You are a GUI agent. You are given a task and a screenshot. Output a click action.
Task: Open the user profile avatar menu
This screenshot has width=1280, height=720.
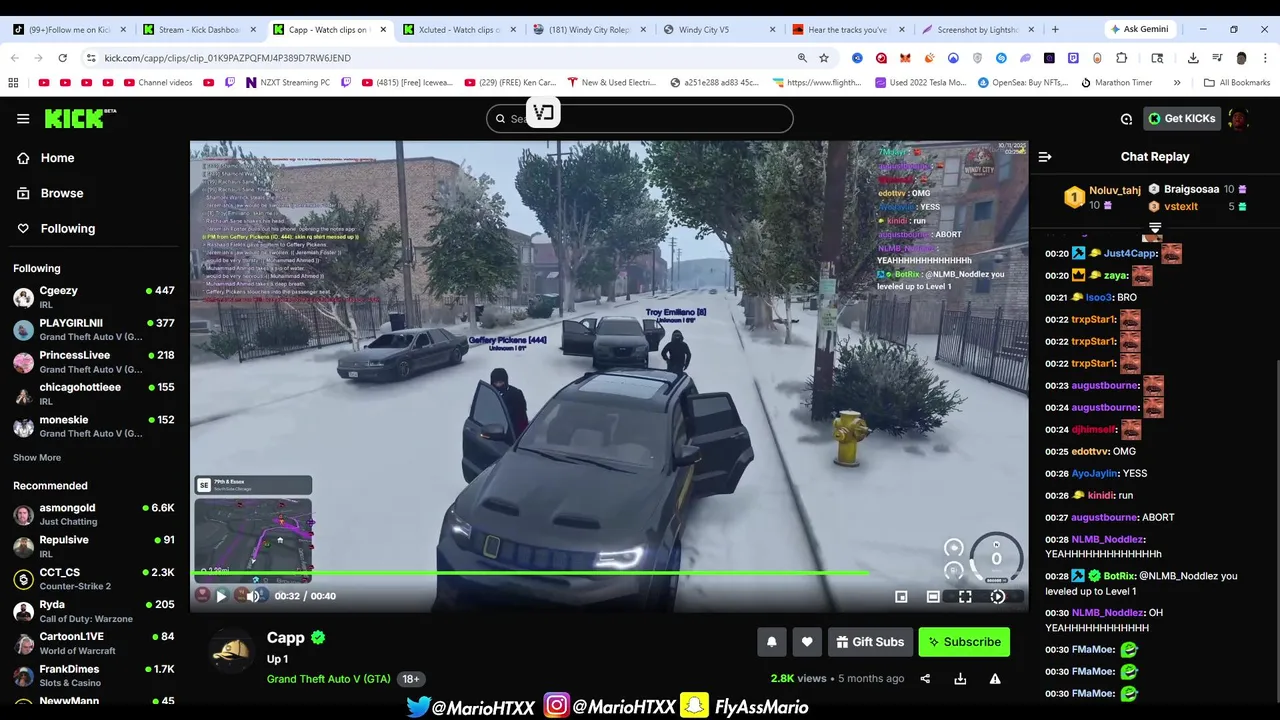pos(1240,119)
